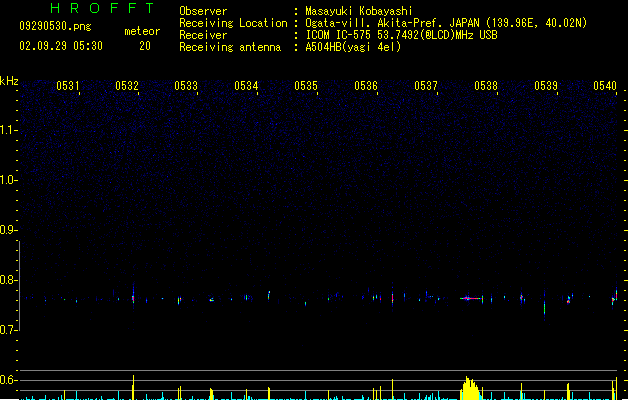Click the Observer field label
Screen dimensions: 629x400
203,11
